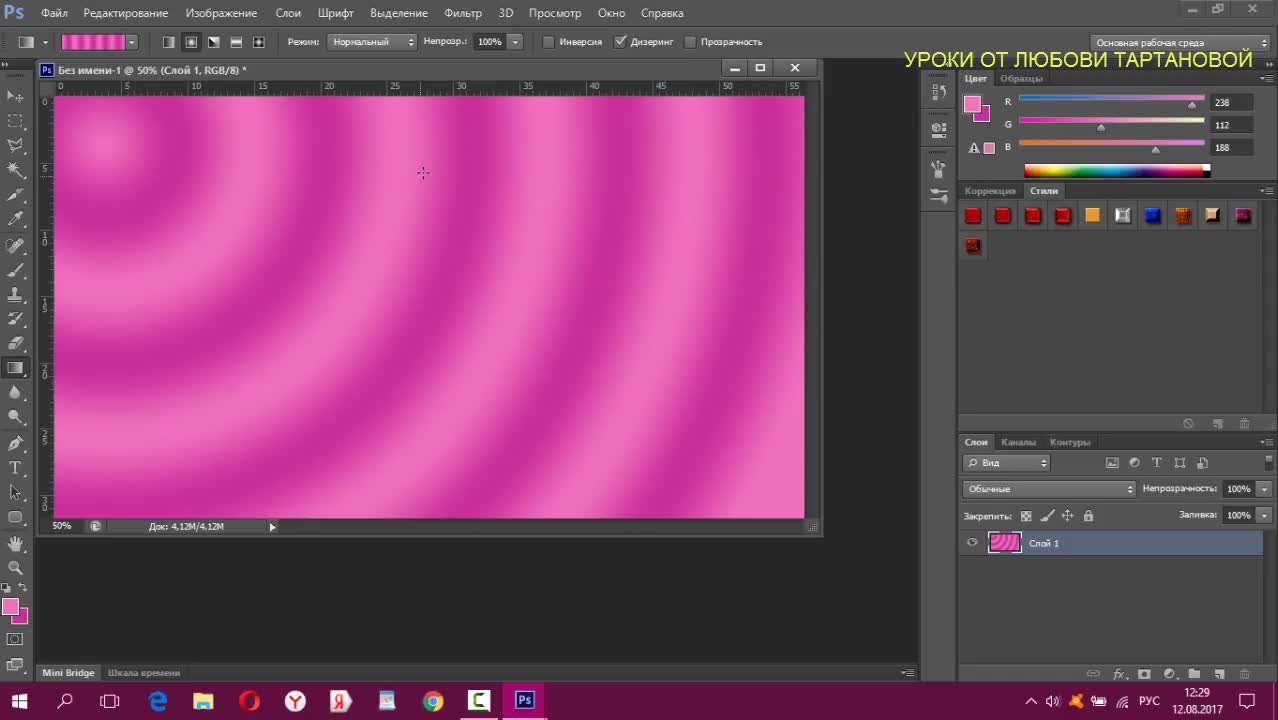Create a new layer group
The height and width of the screenshot is (720, 1278).
(x=1194, y=674)
